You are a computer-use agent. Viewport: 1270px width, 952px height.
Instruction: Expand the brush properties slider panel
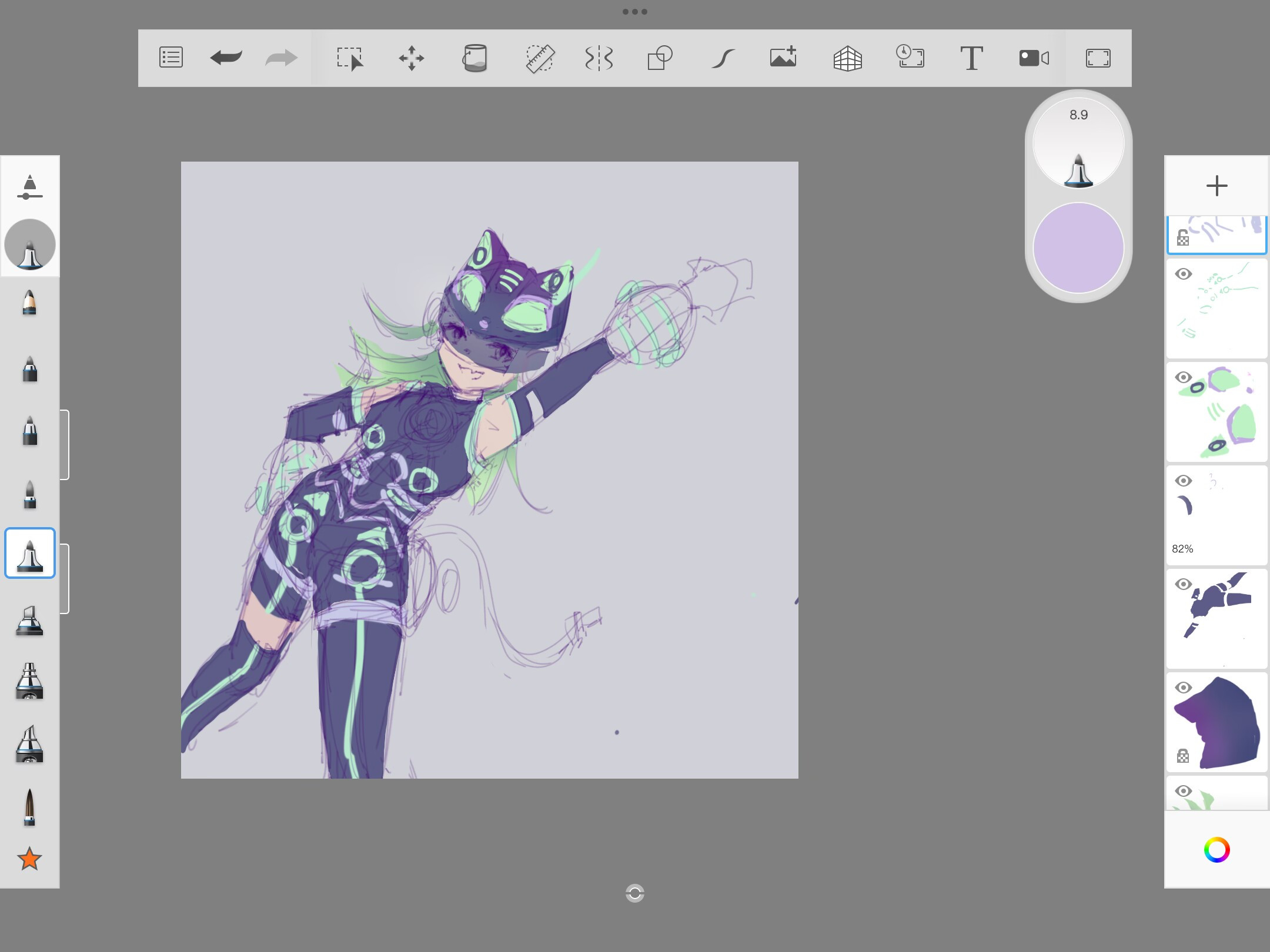click(x=29, y=187)
